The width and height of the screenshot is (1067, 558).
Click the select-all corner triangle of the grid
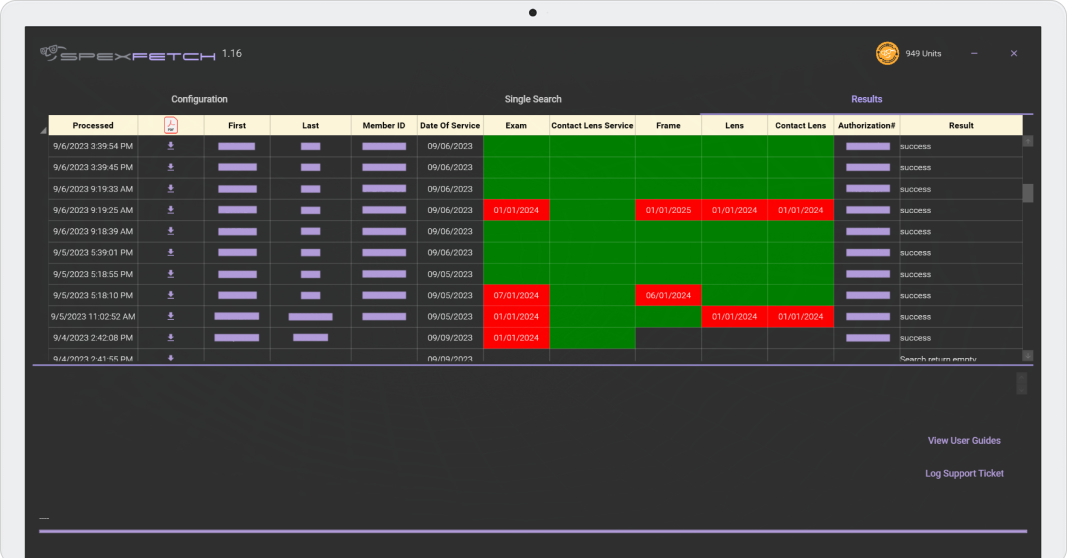click(43, 130)
